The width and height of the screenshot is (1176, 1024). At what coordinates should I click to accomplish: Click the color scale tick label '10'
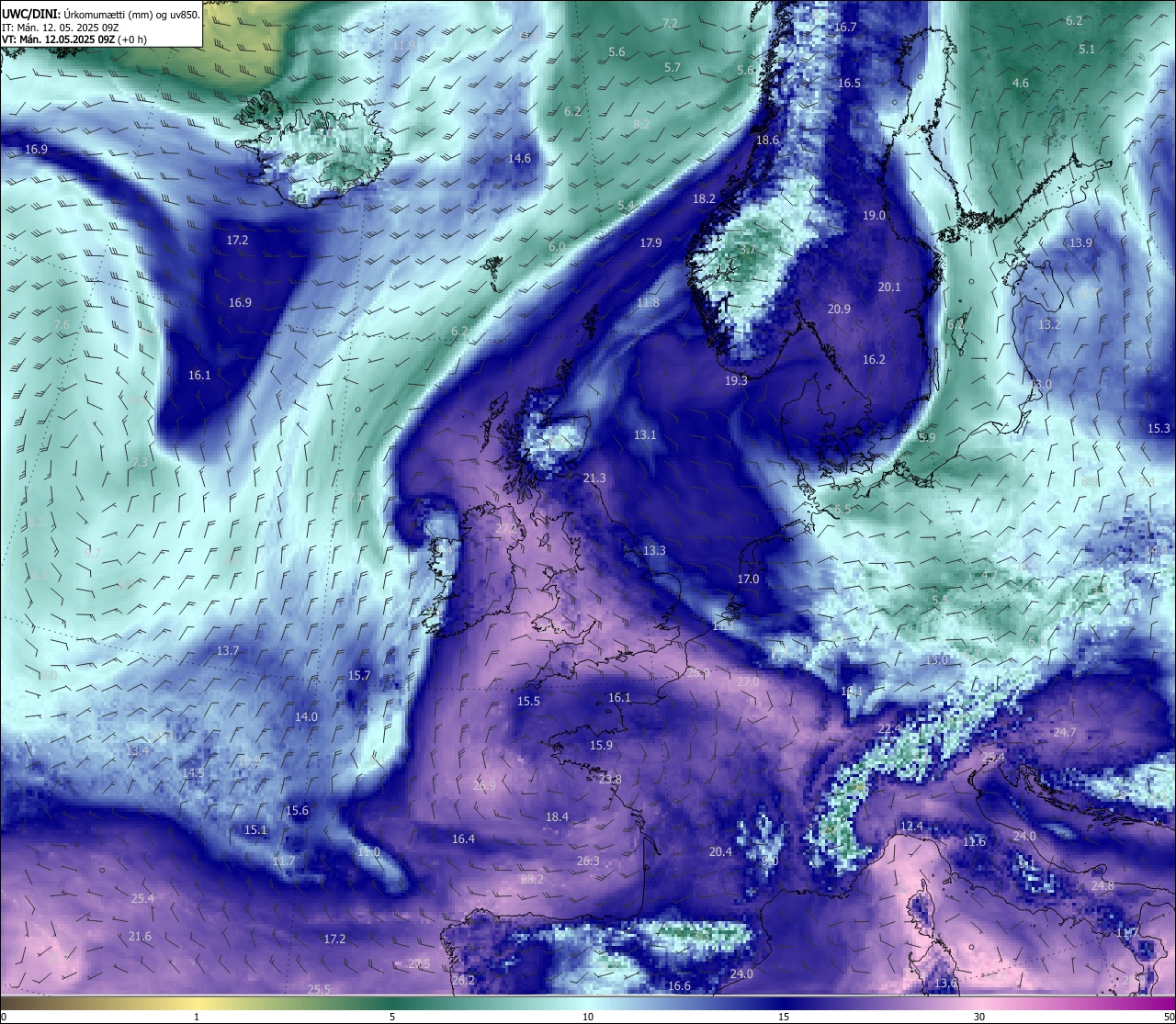[588, 1017]
